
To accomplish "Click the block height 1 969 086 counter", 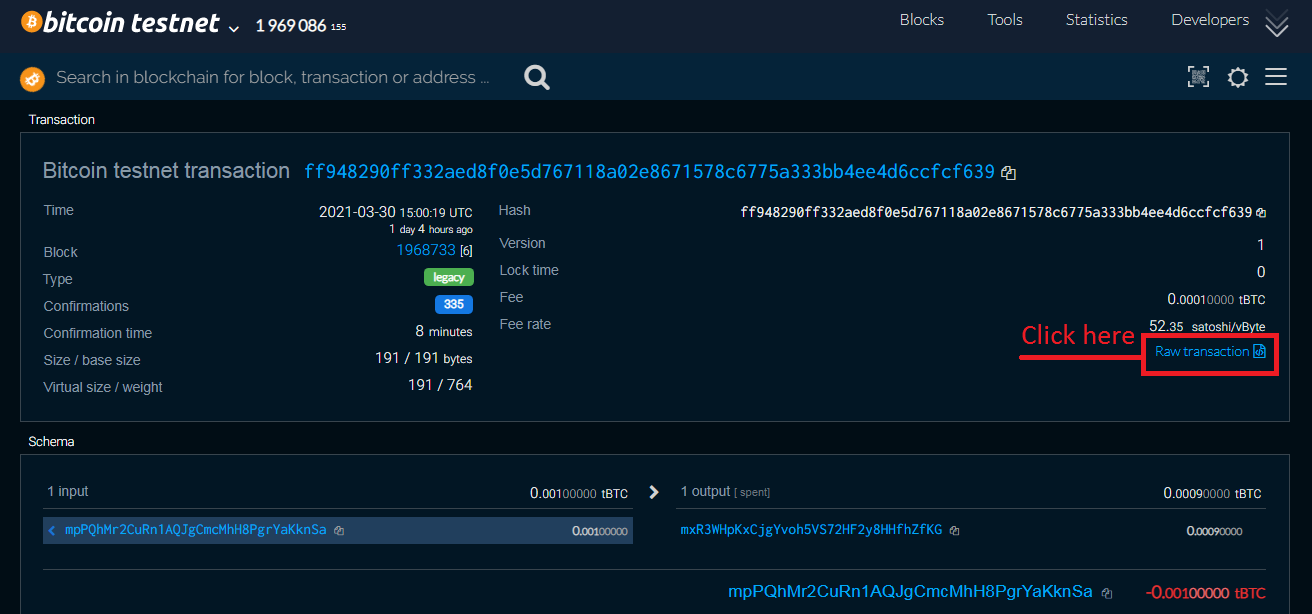I will [291, 26].
